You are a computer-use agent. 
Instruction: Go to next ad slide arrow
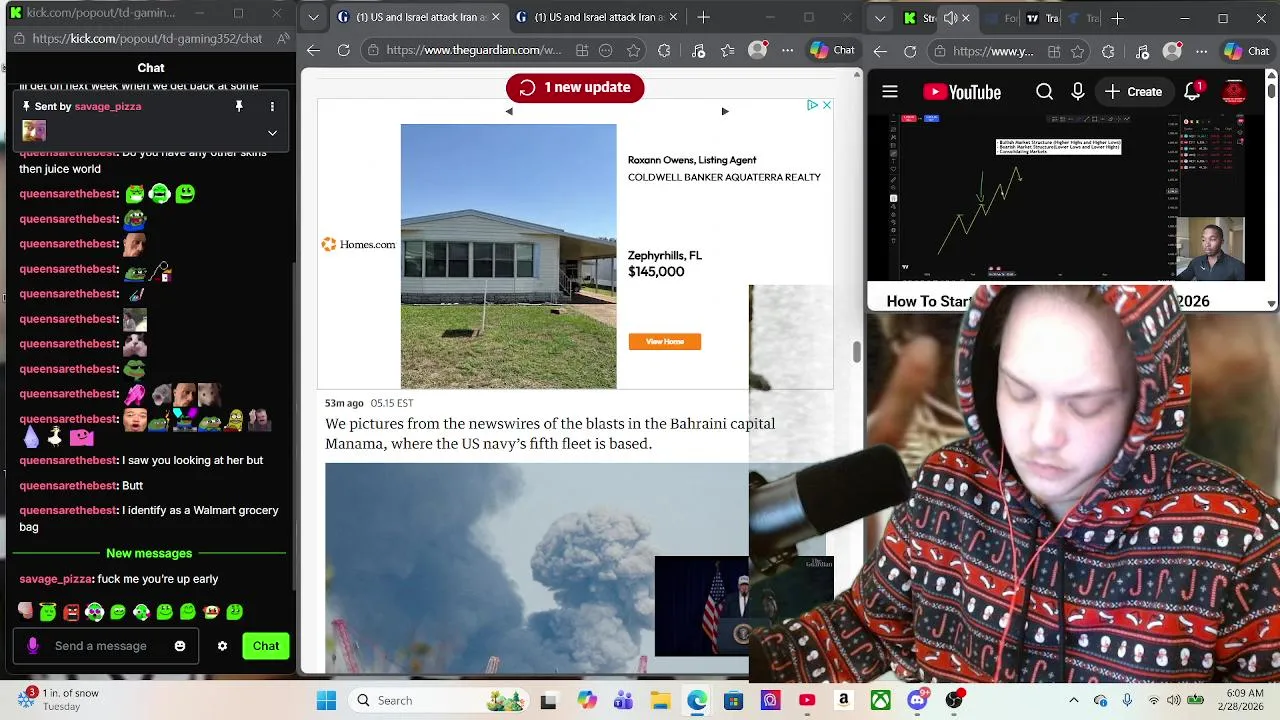click(x=725, y=111)
